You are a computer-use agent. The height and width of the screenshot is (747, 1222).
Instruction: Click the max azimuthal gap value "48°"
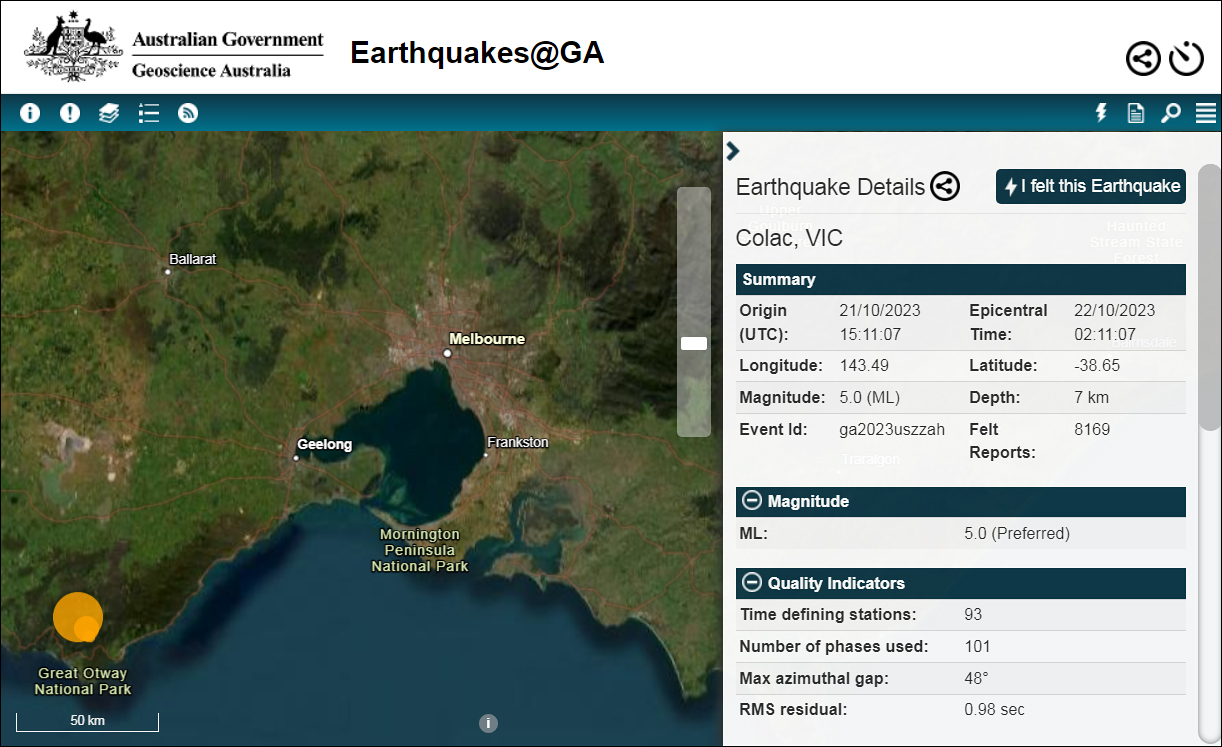pyautogui.click(x=976, y=679)
